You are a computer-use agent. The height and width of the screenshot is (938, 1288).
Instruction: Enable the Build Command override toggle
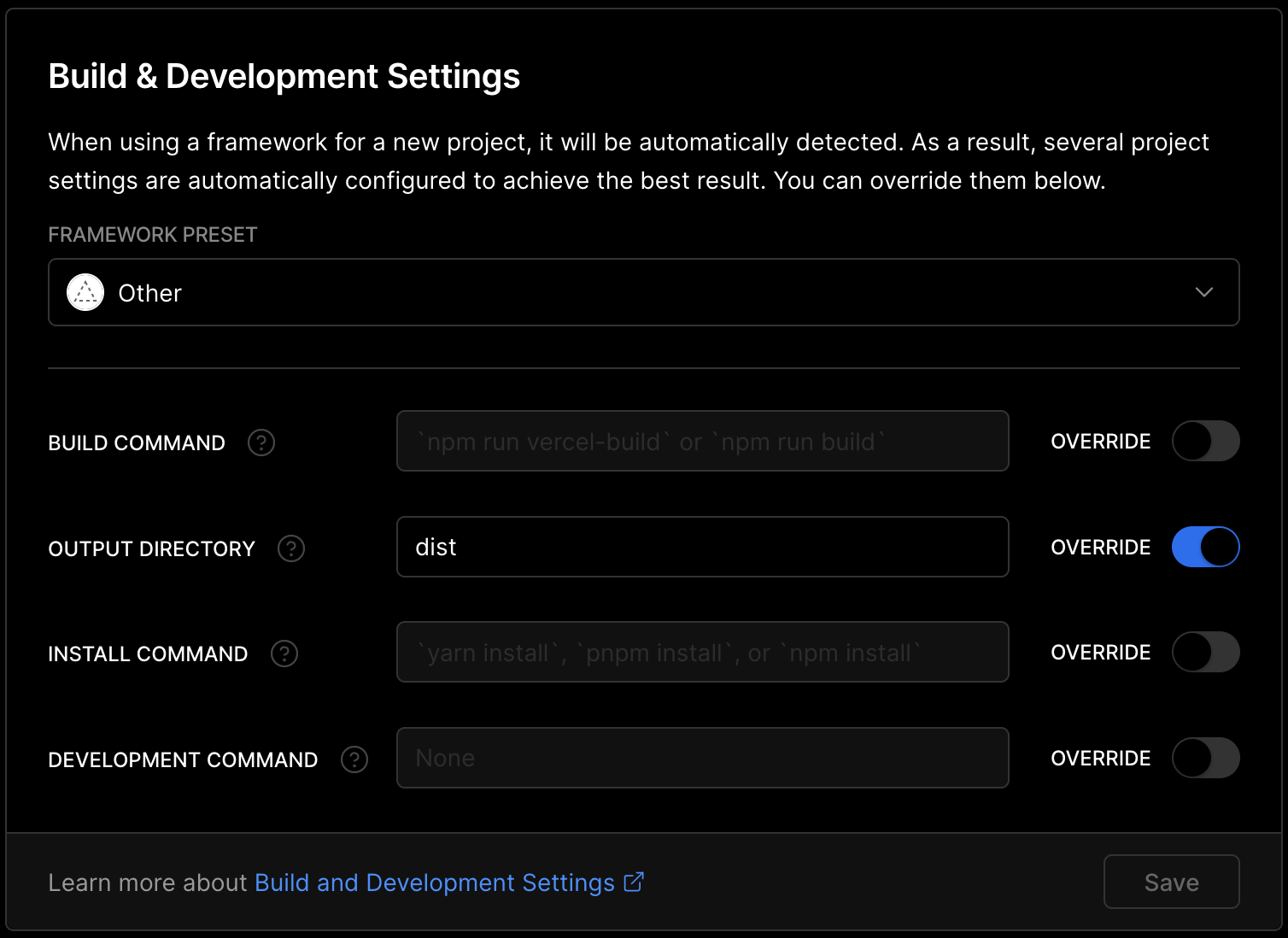pos(1205,441)
